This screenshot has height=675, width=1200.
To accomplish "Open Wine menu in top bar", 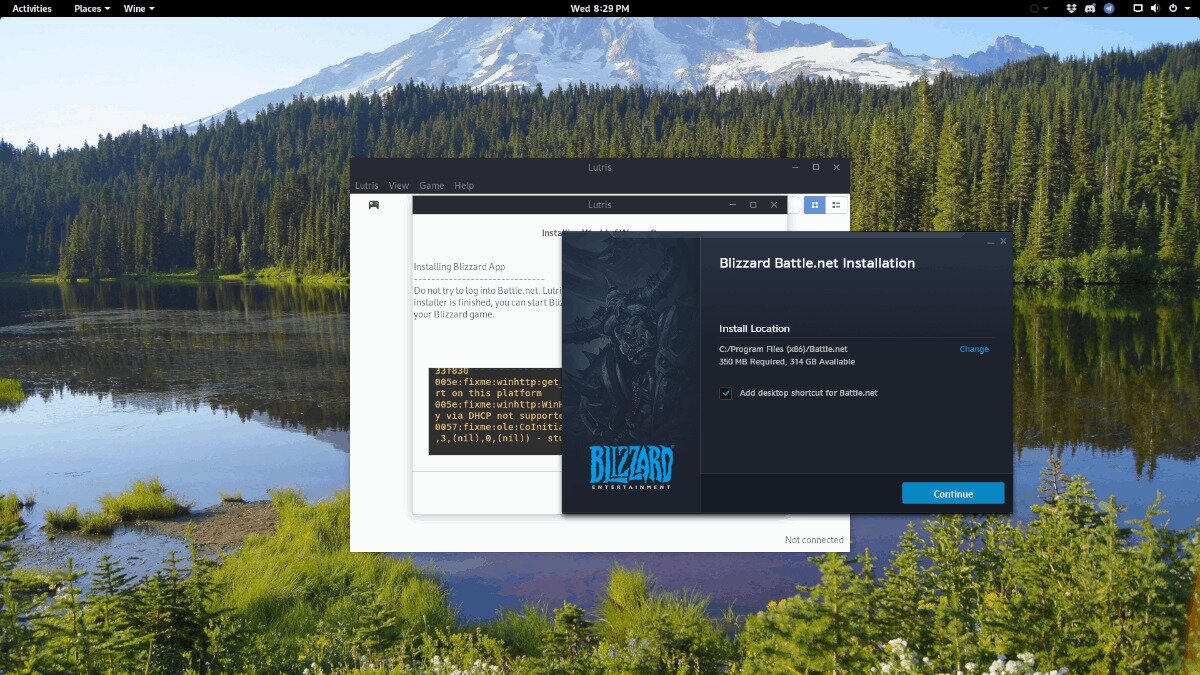I will point(138,8).
